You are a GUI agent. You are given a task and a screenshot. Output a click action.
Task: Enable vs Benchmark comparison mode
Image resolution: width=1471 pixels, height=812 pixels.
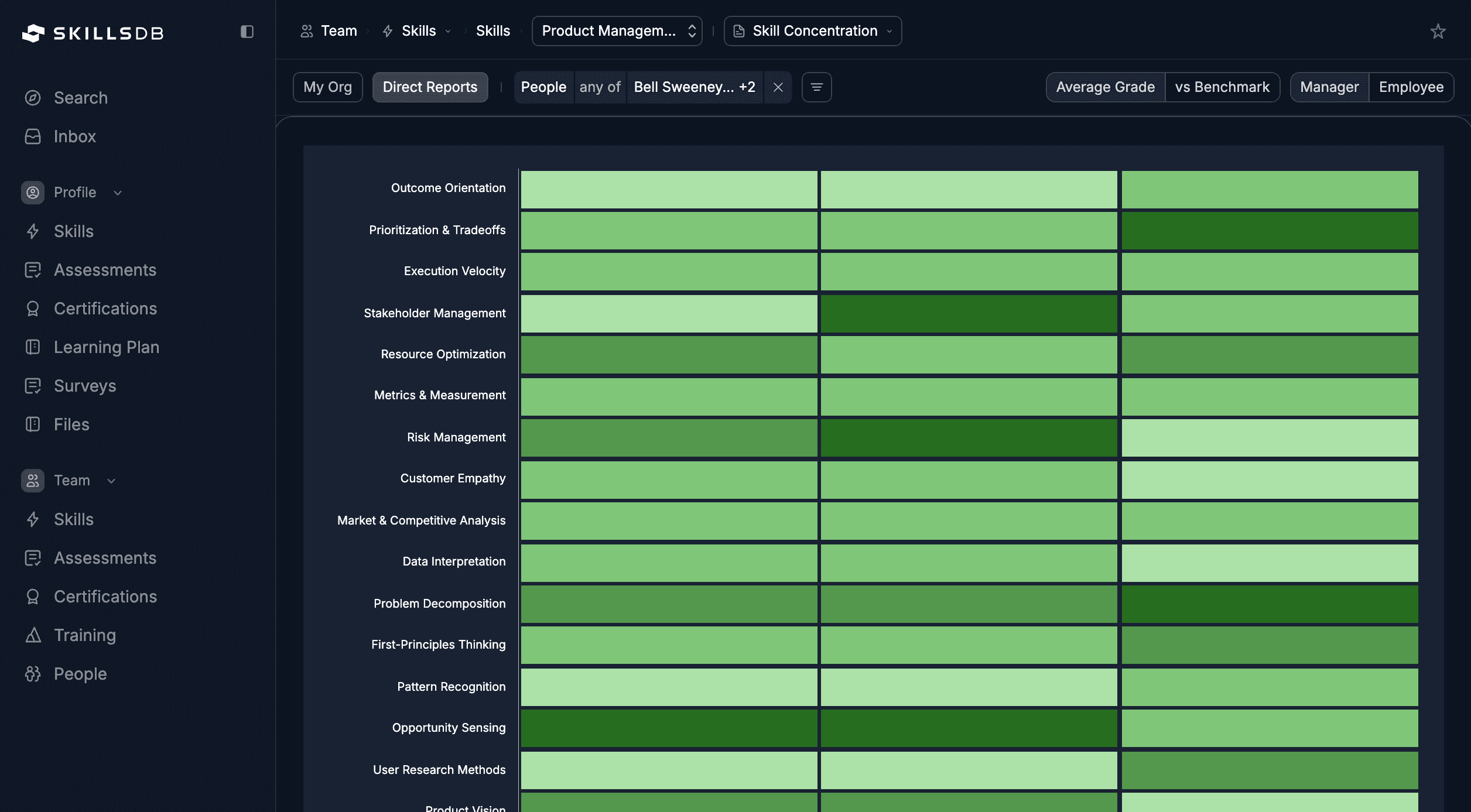click(x=1222, y=87)
